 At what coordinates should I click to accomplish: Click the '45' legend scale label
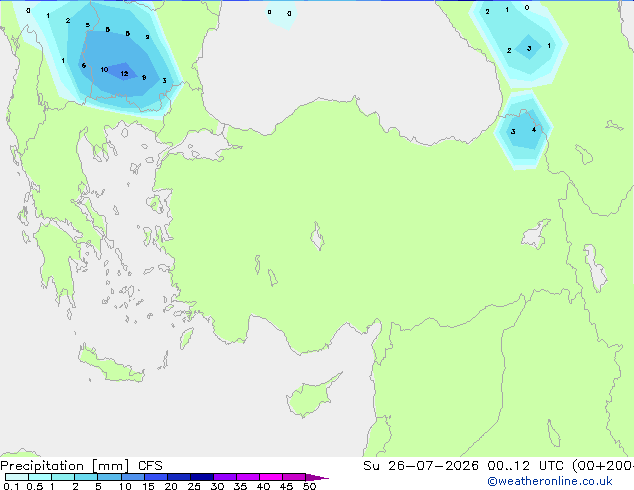point(286,486)
